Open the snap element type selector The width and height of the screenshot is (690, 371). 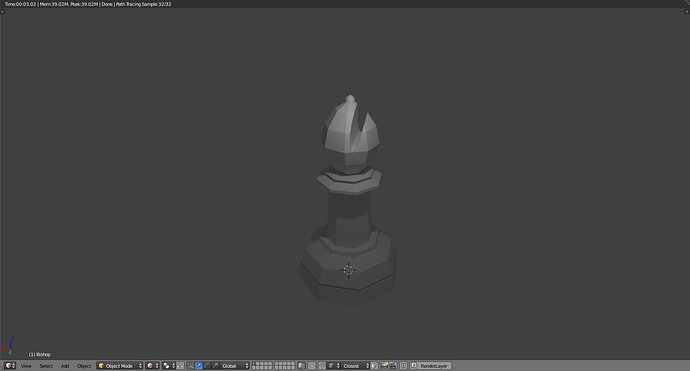tap(333, 366)
